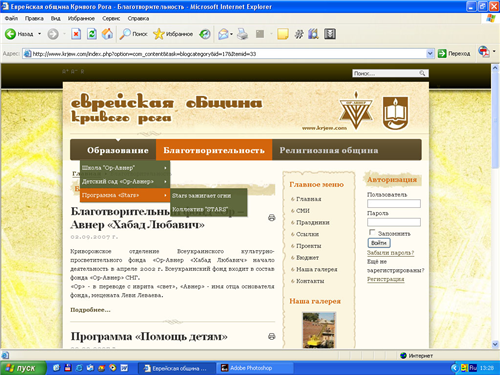The width and height of the screenshot is (500, 375).
Task: Follow the Забыли пароль? link
Action: coord(391,253)
